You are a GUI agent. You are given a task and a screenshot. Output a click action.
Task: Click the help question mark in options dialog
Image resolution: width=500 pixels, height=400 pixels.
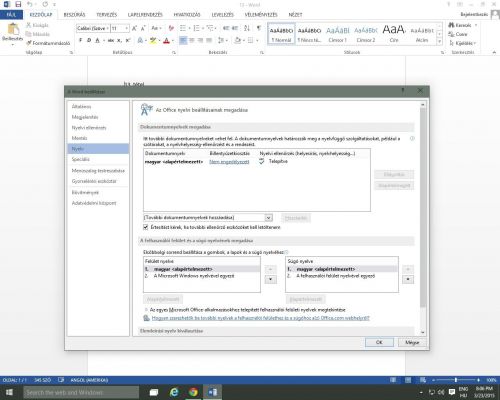[403, 91]
